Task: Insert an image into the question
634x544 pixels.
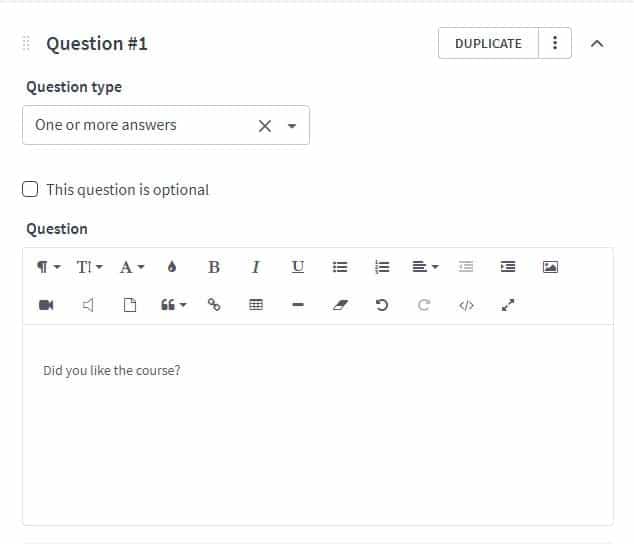Action: pyautogui.click(x=550, y=267)
